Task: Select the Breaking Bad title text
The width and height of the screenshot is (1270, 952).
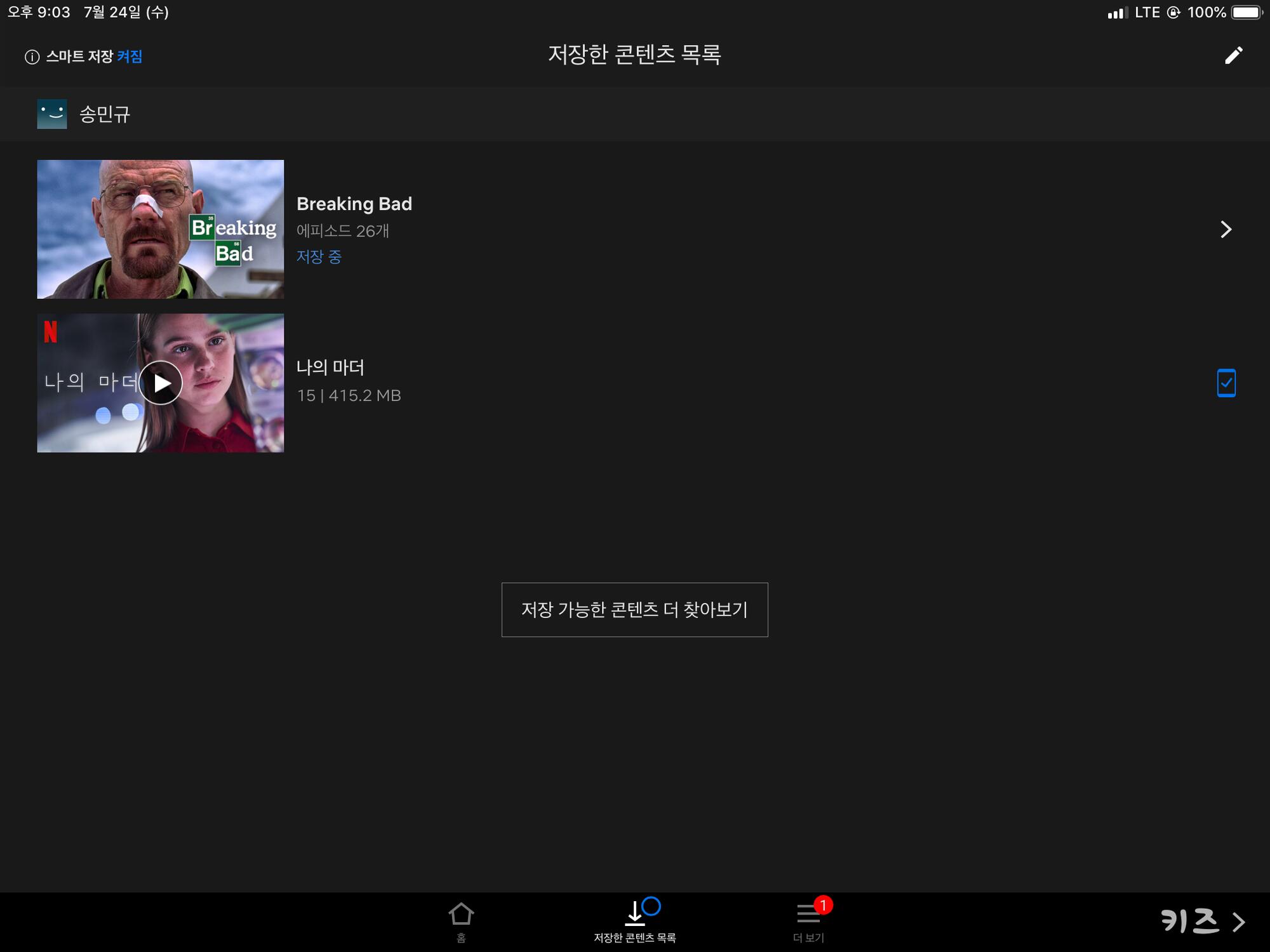Action: [x=354, y=204]
